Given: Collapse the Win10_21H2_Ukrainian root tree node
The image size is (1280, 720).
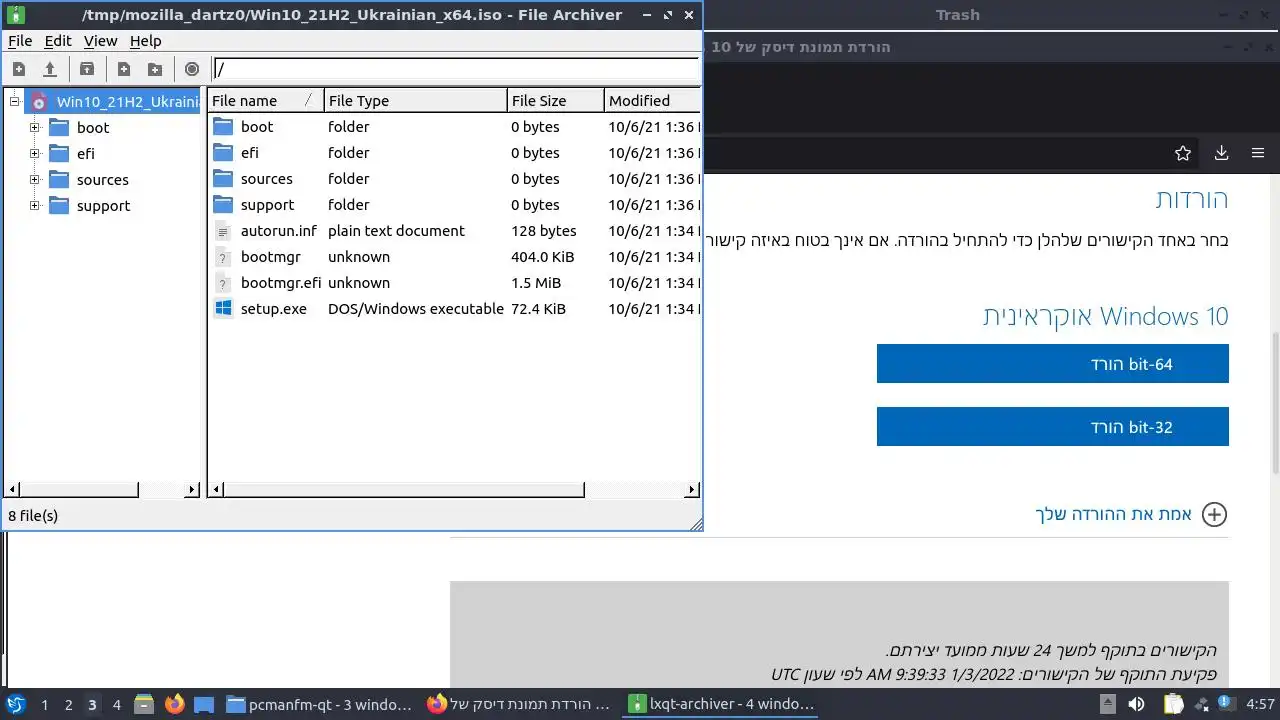Looking at the screenshot, I should pyautogui.click(x=15, y=101).
